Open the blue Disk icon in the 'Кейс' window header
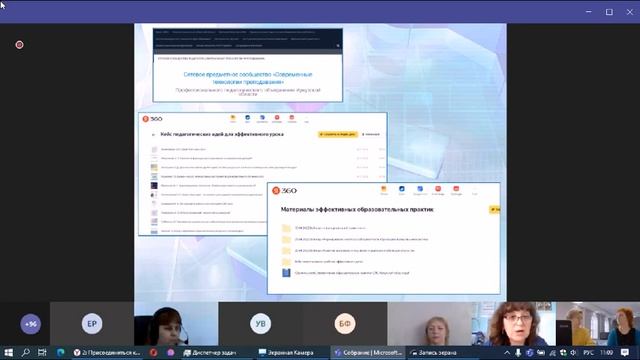Image resolution: width=640 pixels, height=360 pixels. pos(247,119)
